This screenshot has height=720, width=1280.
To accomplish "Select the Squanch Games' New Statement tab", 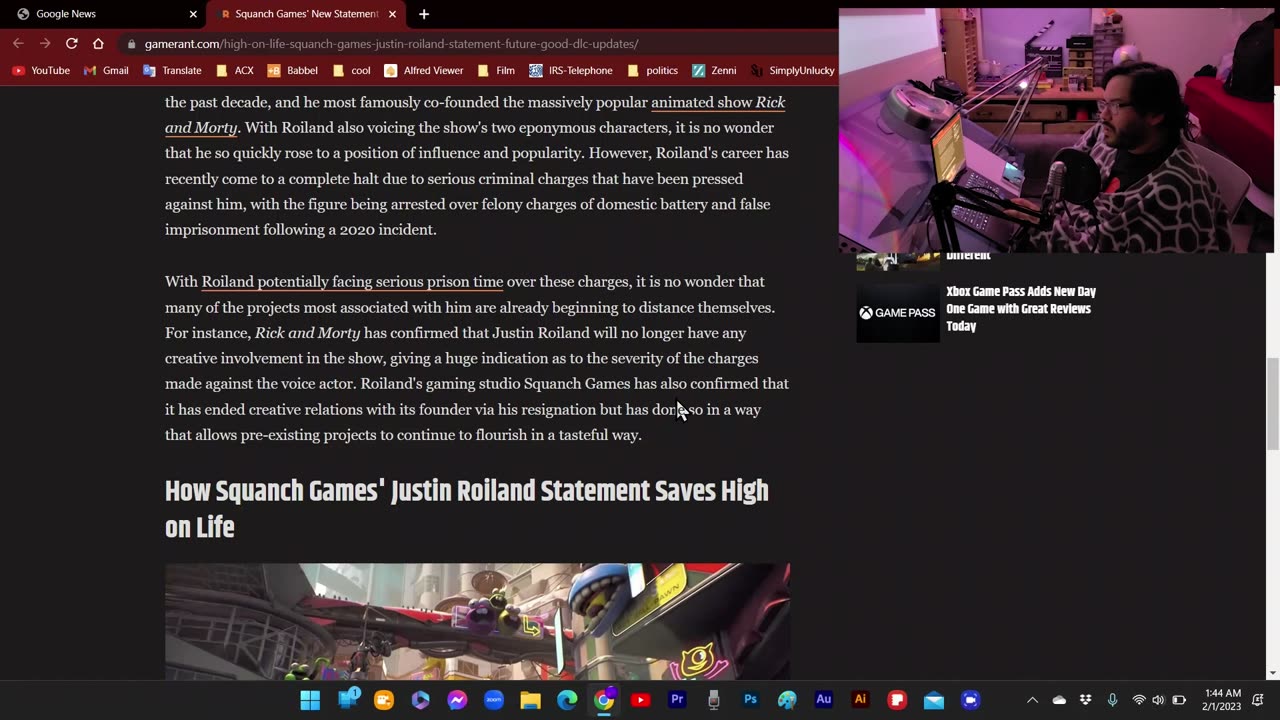I will 307,14.
